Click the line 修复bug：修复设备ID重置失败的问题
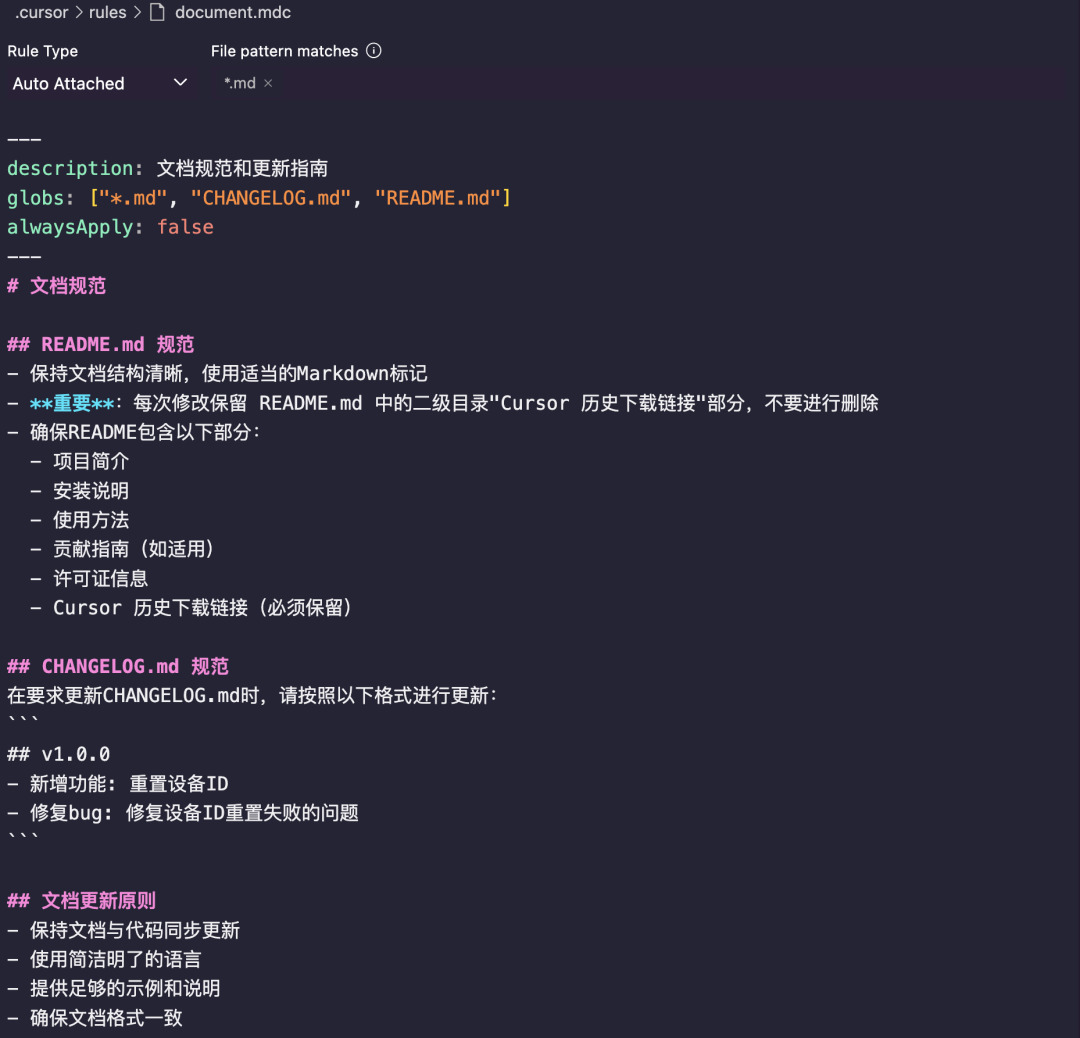 point(183,813)
